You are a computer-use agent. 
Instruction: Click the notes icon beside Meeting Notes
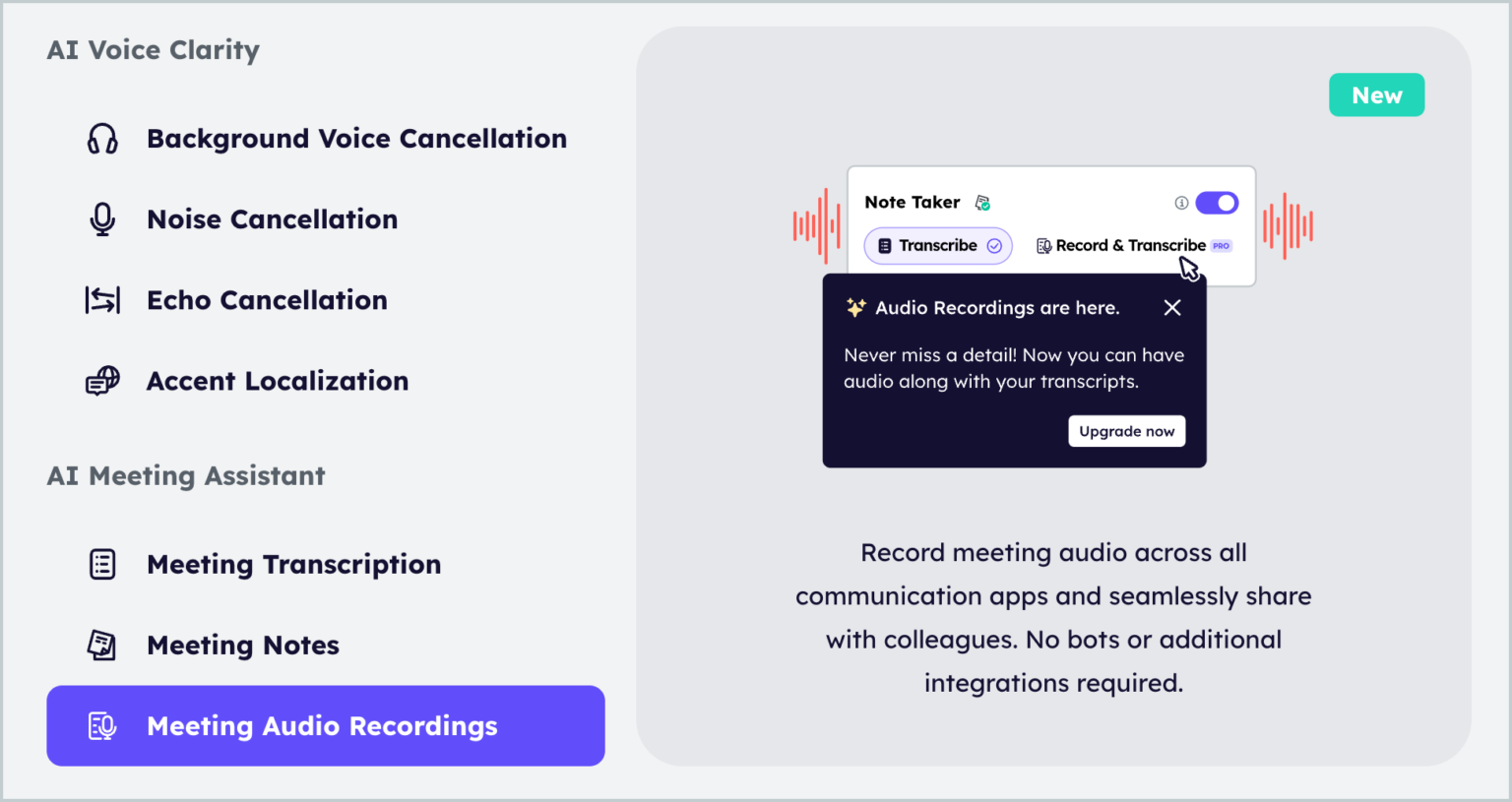[101, 645]
